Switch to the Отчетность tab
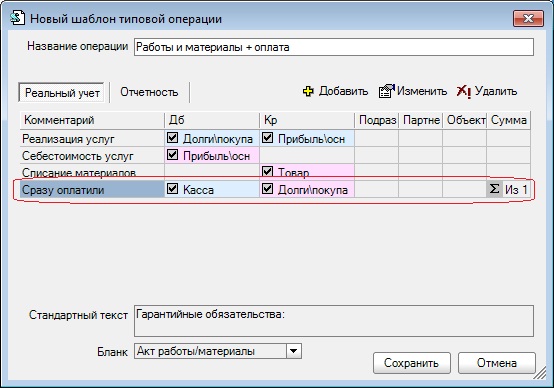 [x=149, y=92]
